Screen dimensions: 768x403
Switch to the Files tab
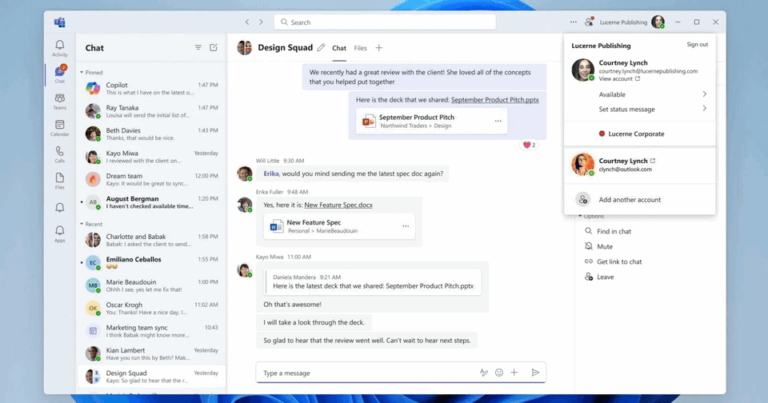pyautogui.click(x=360, y=48)
